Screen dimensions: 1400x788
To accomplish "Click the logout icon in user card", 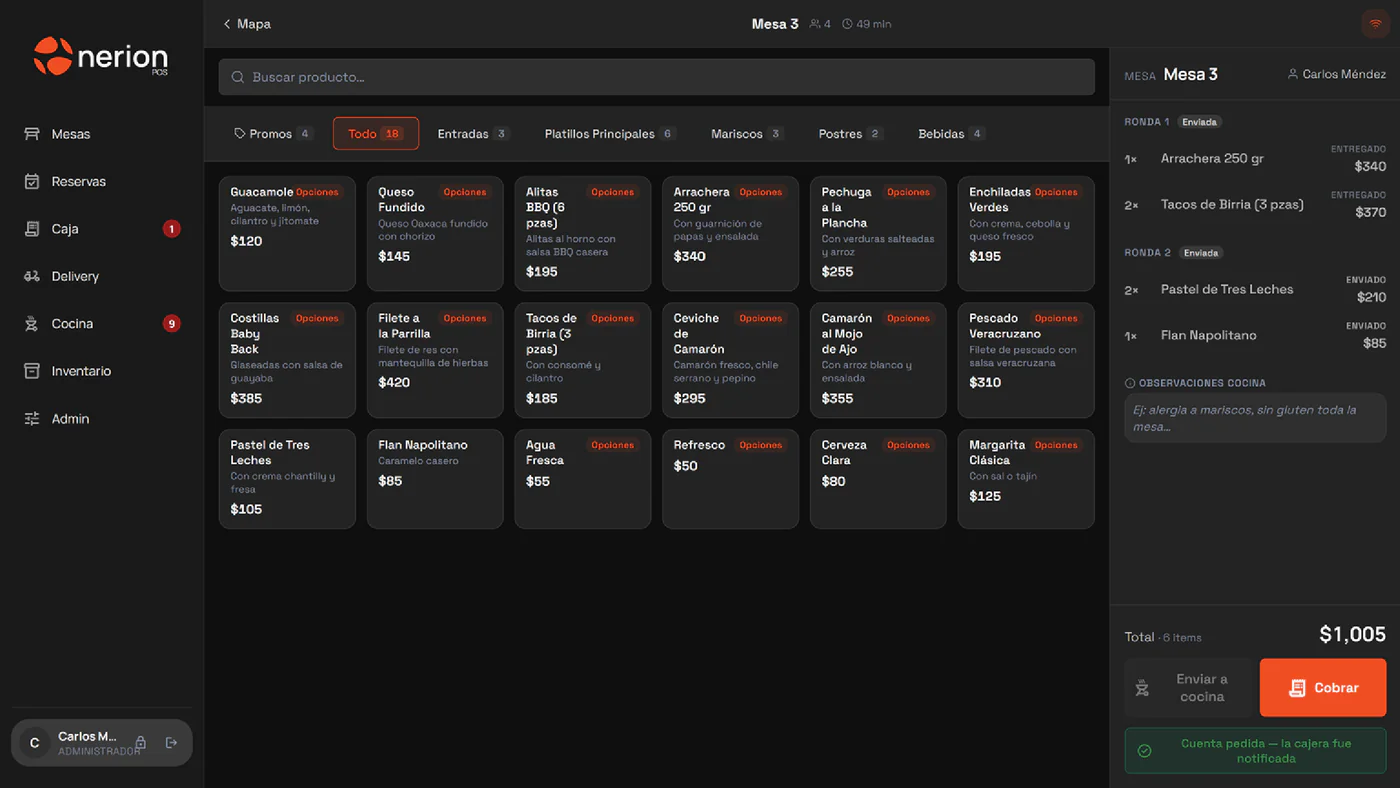I will tap(171, 743).
